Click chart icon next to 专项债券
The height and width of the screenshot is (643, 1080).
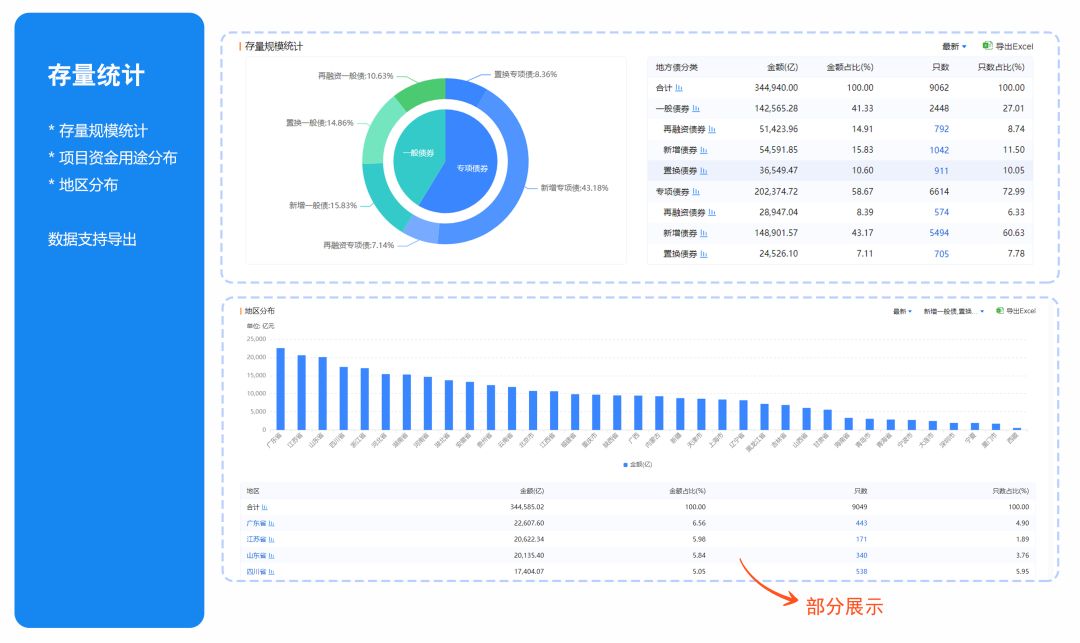click(x=696, y=191)
